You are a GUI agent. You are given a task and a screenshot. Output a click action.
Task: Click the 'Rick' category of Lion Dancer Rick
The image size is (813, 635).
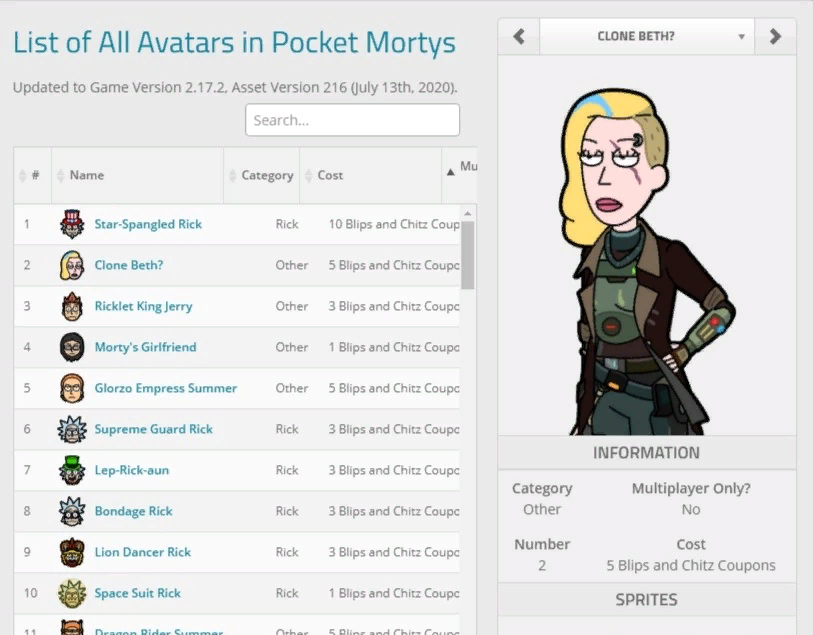[x=287, y=552]
